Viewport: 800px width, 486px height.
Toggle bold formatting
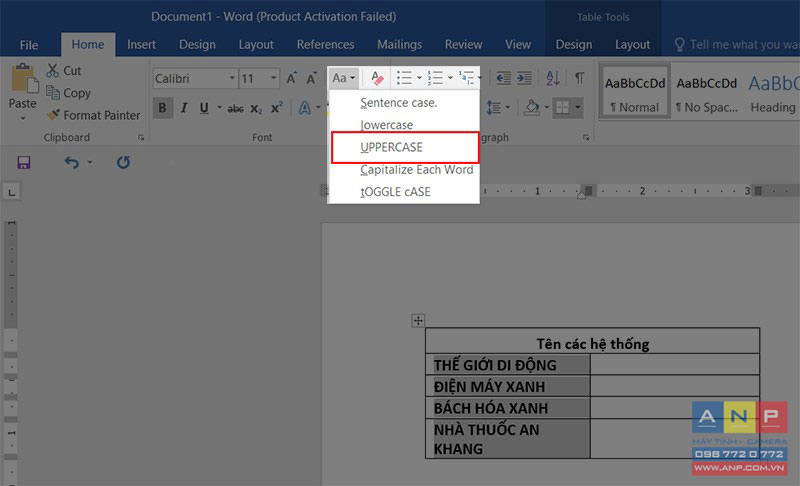(x=163, y=108)
